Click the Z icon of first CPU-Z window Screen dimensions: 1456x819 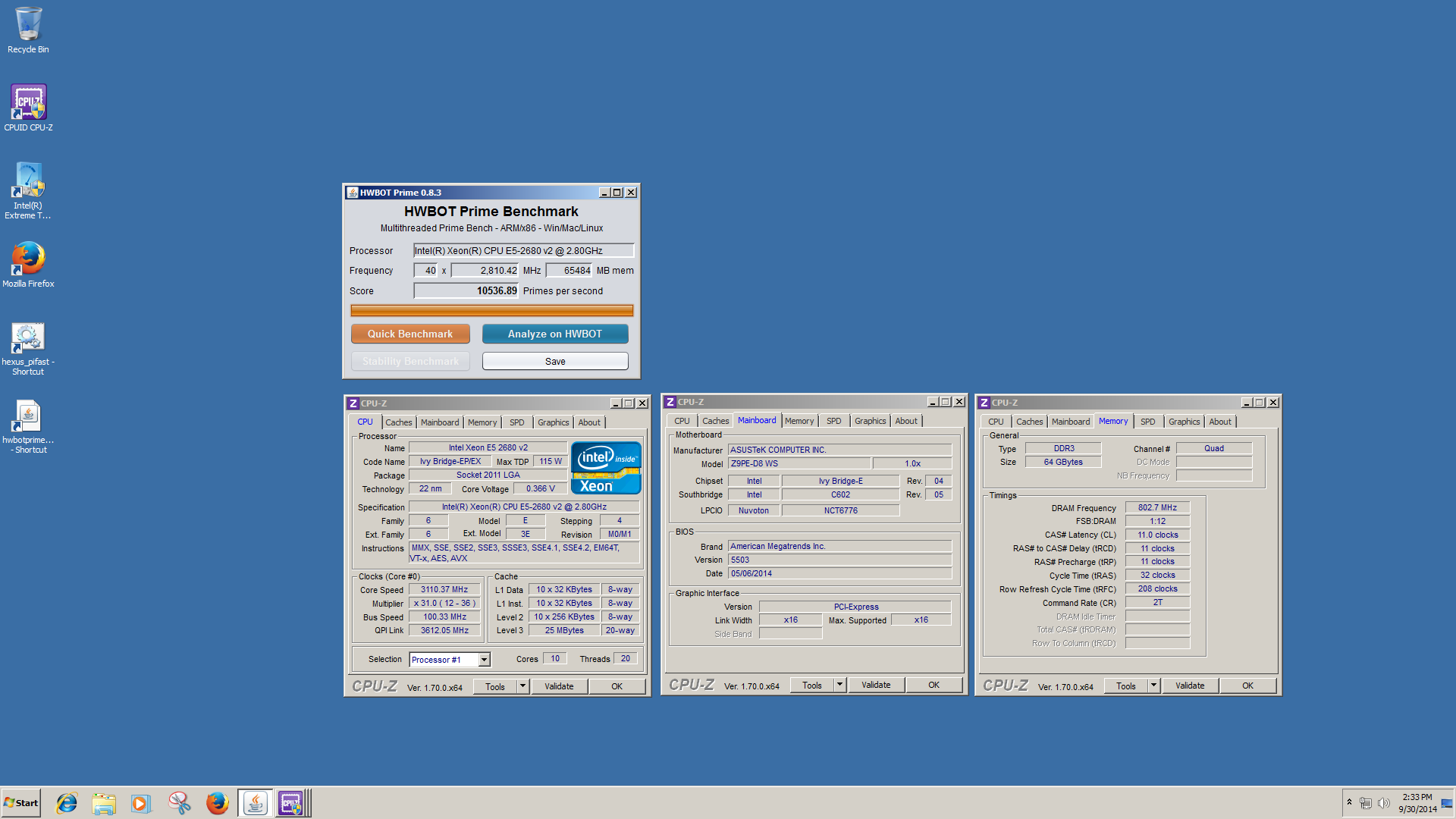click(353, 403)
